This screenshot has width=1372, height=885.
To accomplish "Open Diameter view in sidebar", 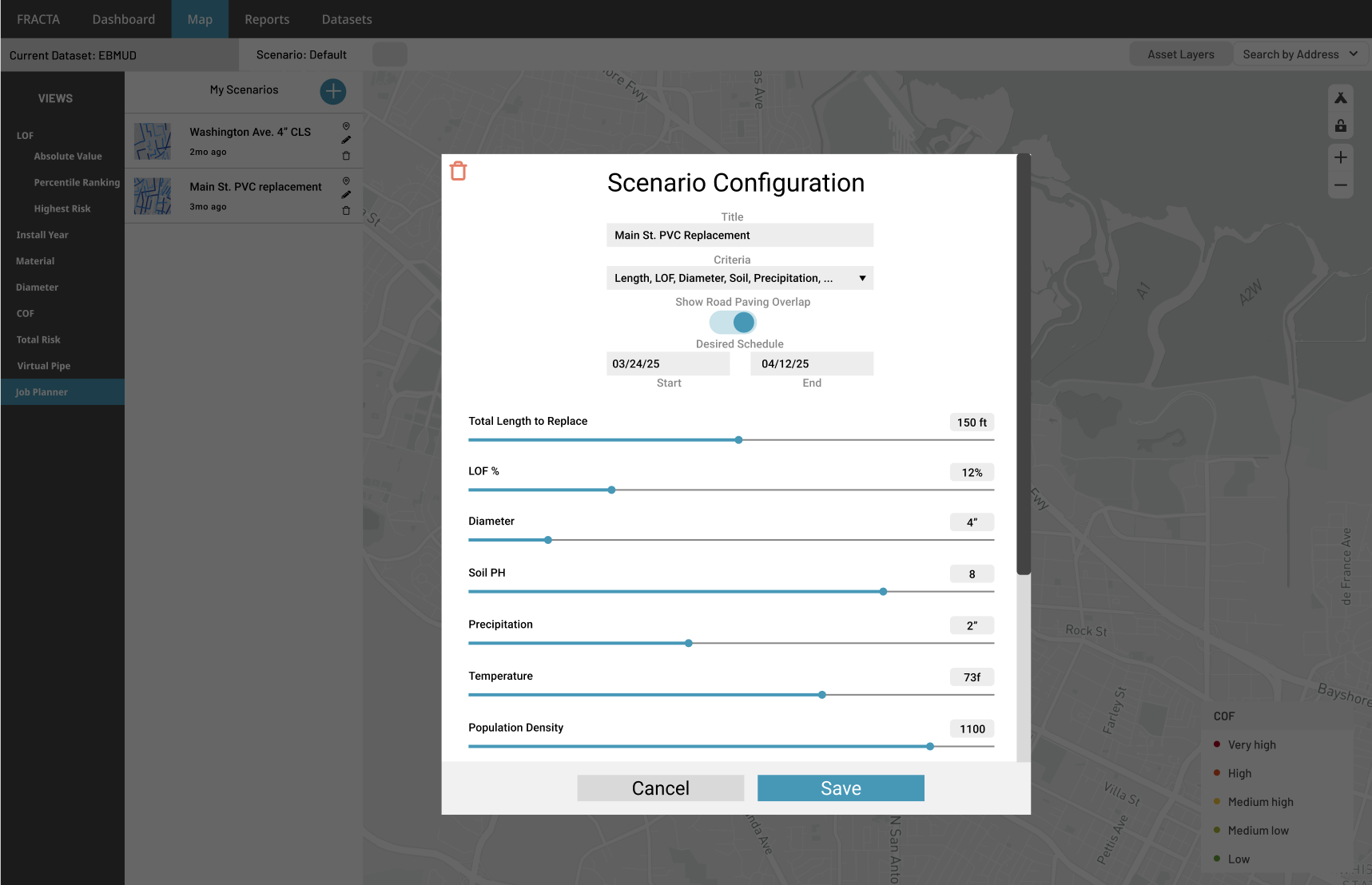I will pyautogui.click(x=37, y=288).
